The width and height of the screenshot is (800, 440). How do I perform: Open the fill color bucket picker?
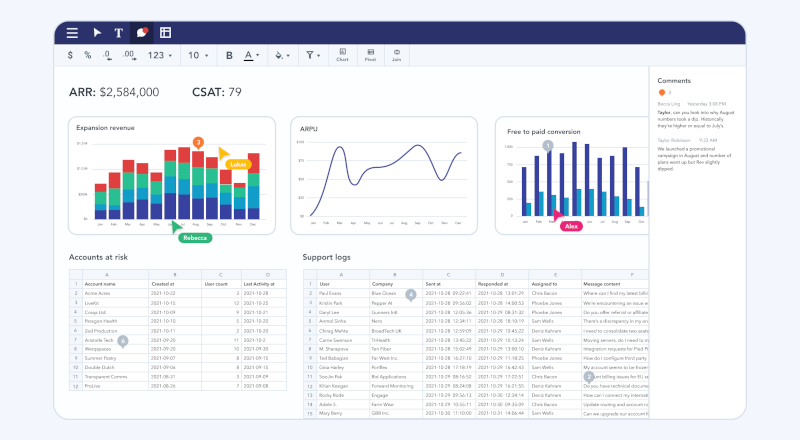click(283, 55)
